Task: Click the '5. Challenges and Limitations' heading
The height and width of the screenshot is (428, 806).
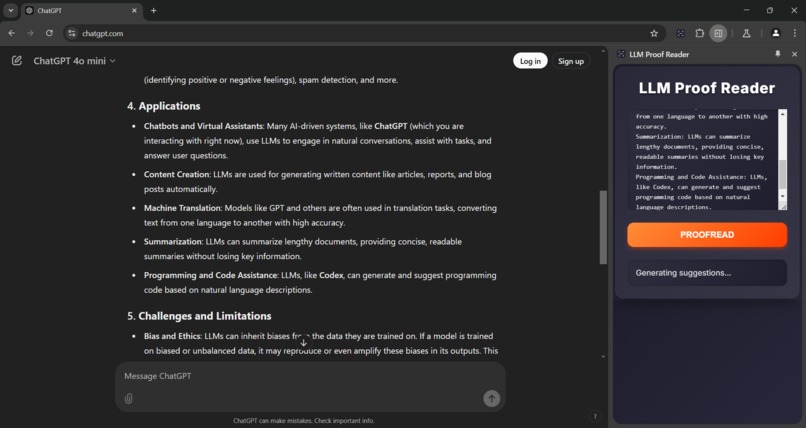Action: [x=199, y=316]
